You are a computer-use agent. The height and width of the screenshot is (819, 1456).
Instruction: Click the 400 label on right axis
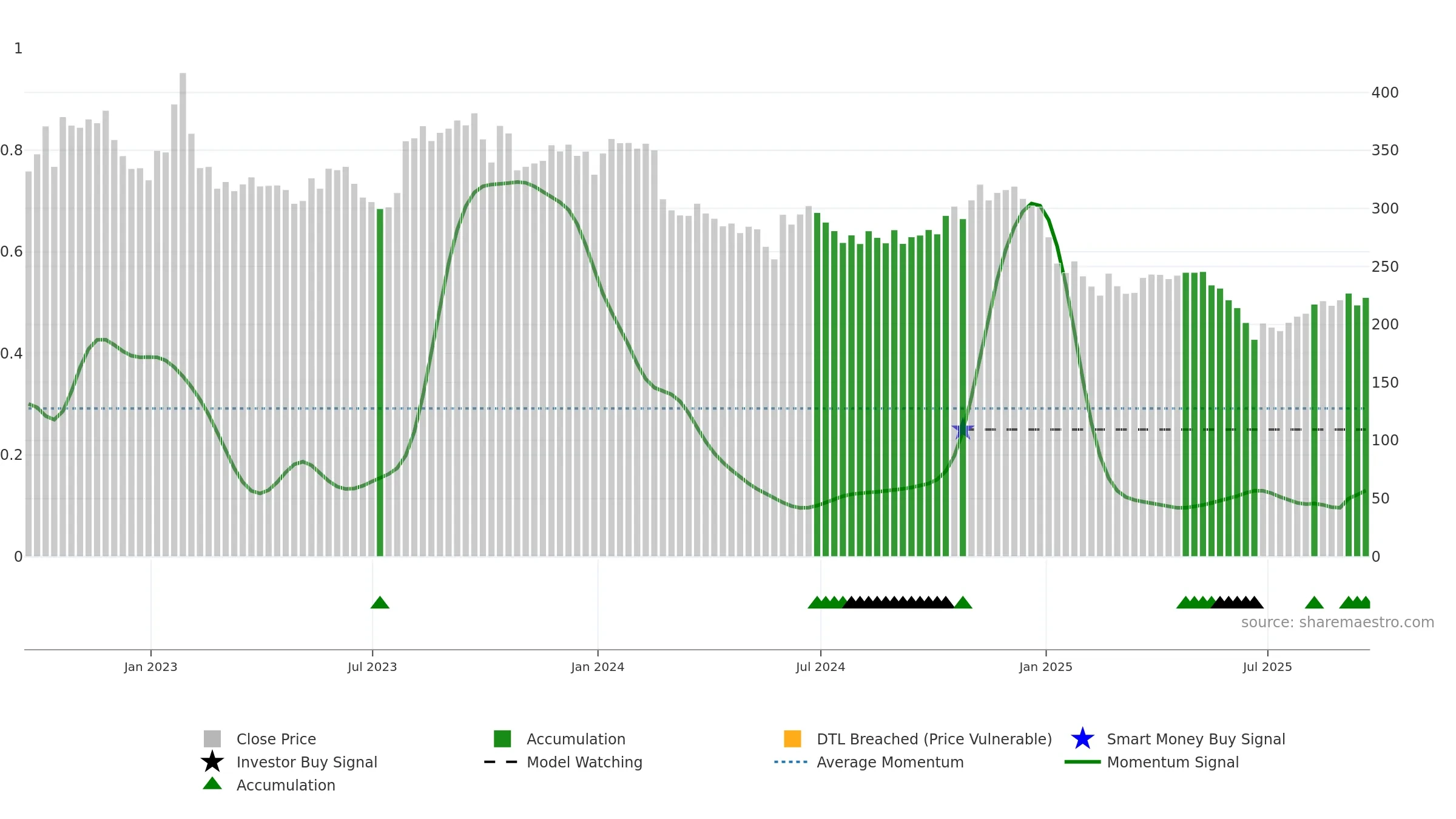coord(1385,93)
